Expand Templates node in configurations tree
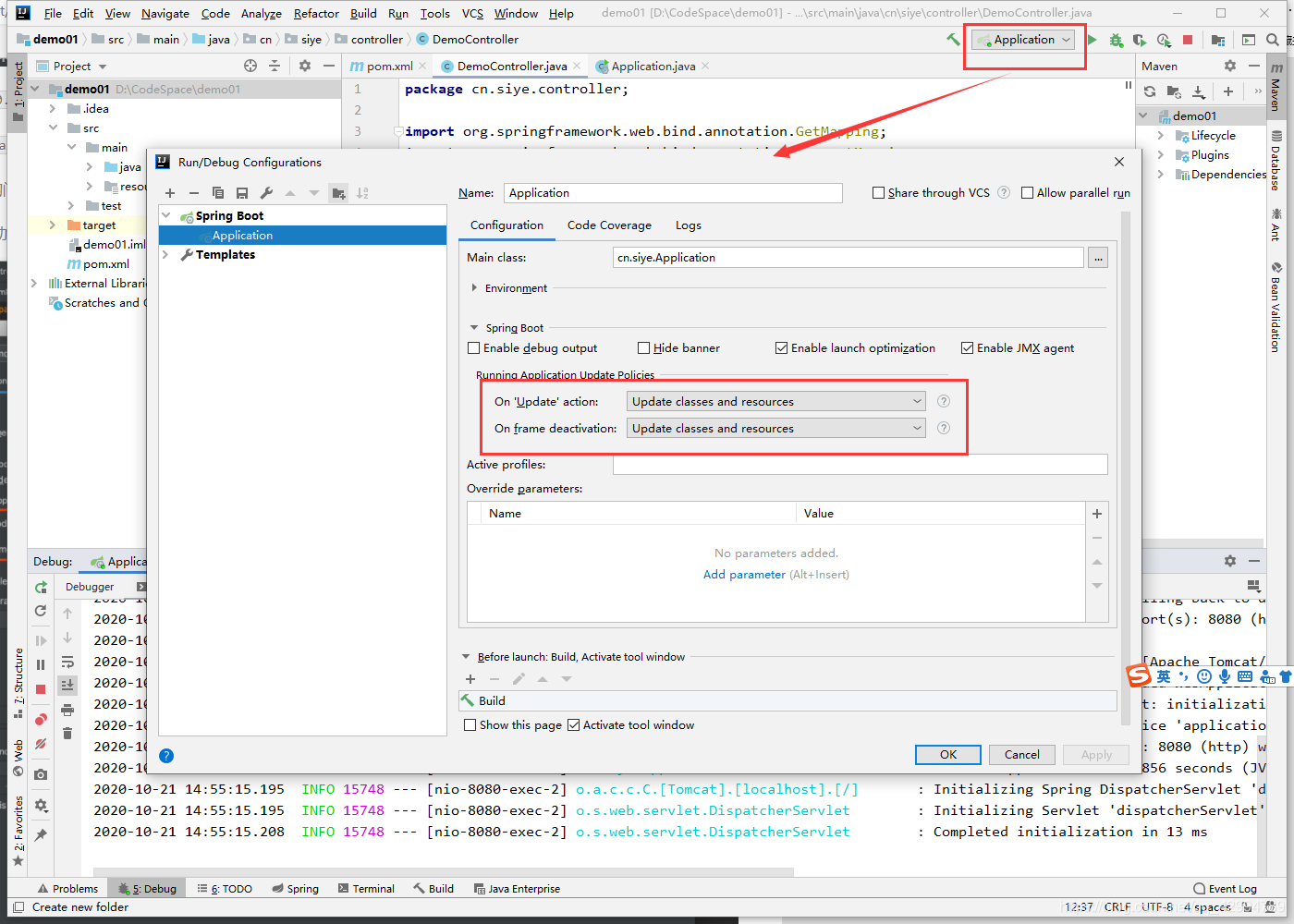 [x=166, y=255]
